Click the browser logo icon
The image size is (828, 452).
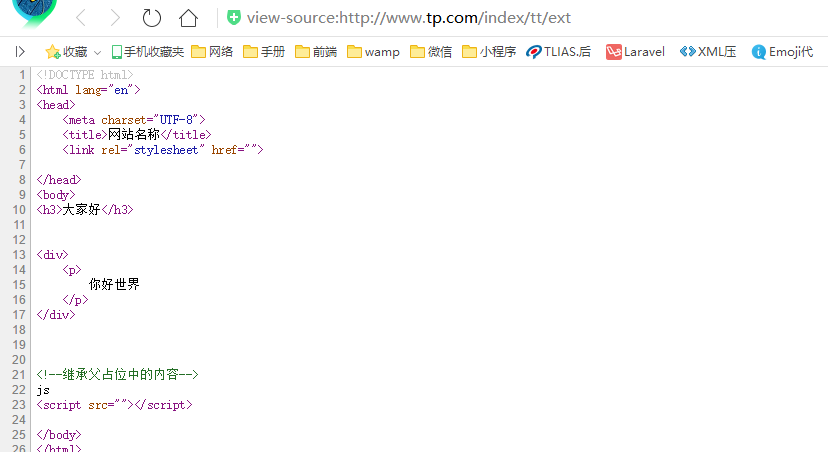coord(34,13)
